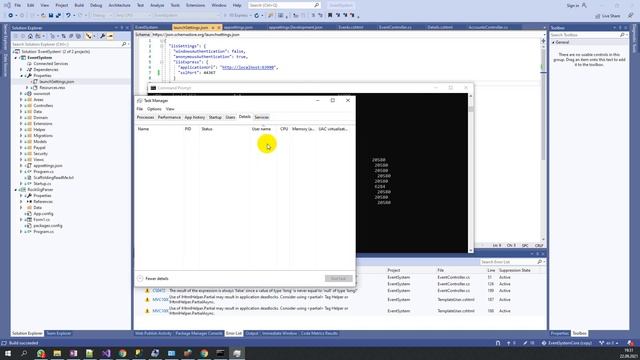Collapse the EventSystem project node
The width and height of the screenshot is (640, 360).
[16, 58]
